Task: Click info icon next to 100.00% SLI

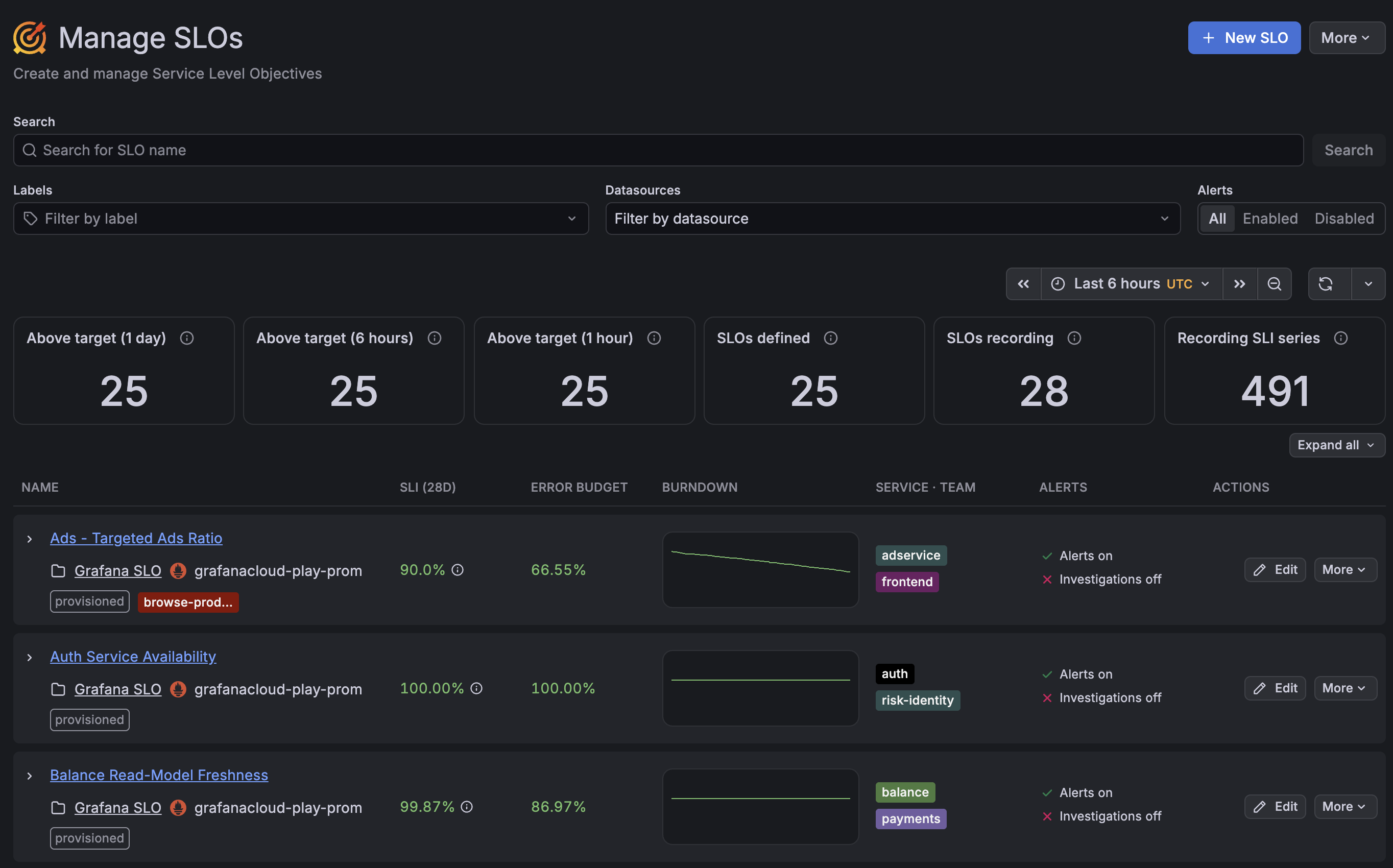Action: click(476, 688)
